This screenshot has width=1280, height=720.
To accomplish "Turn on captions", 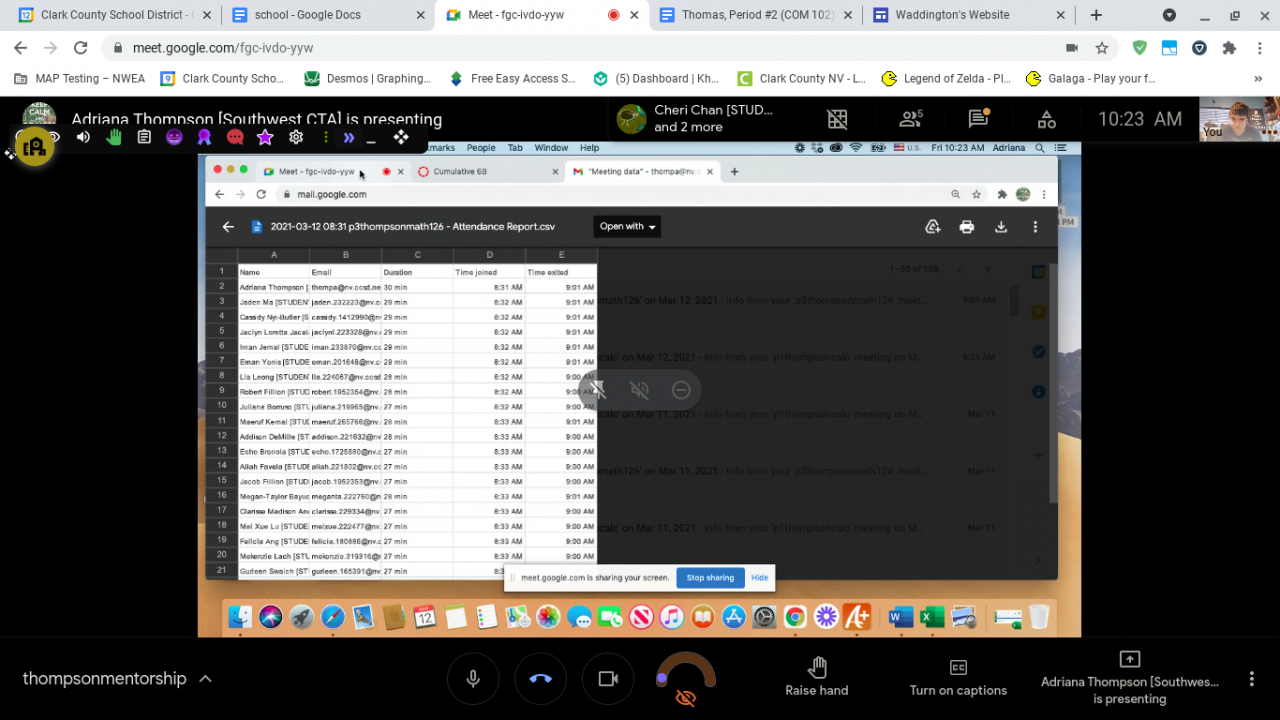I will [x=958, y=677].
